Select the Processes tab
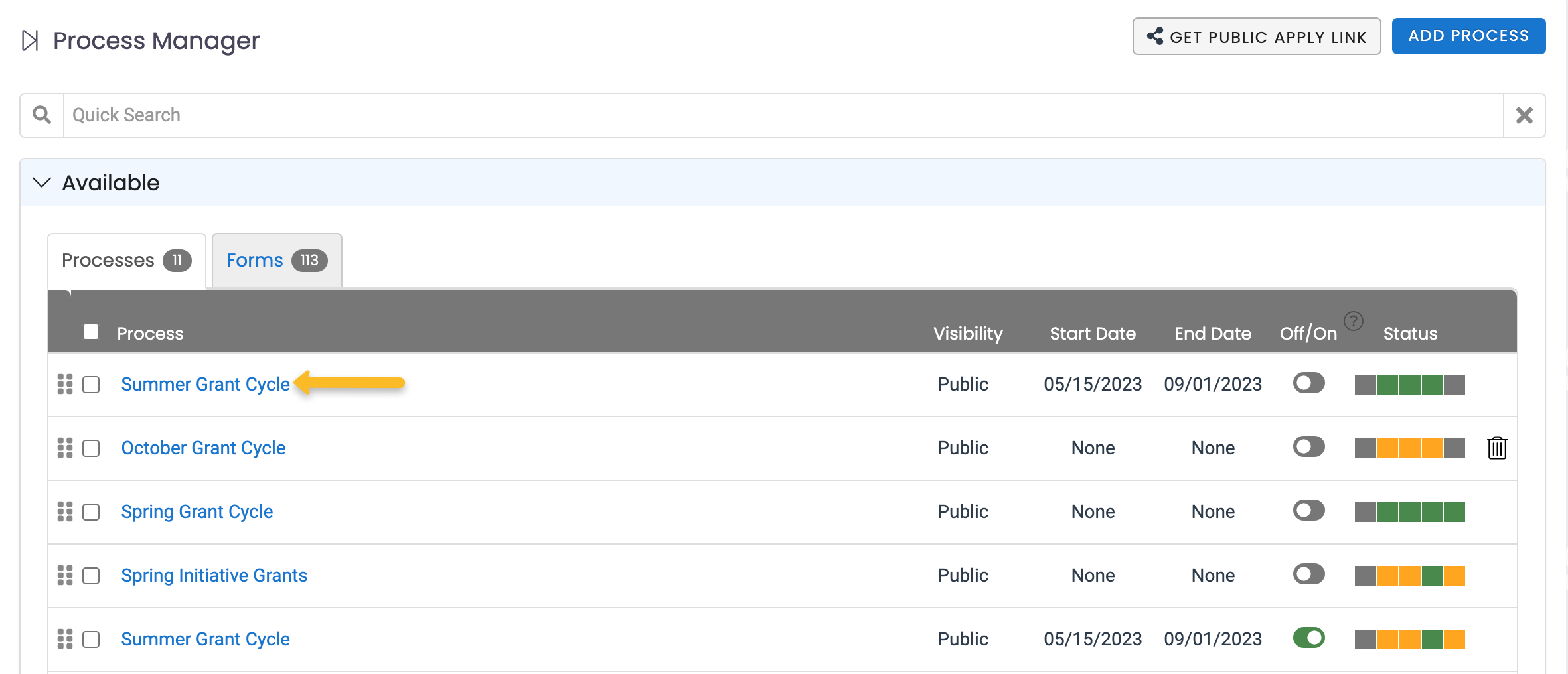The image size is (1568, 674). (x=126, y=260)
